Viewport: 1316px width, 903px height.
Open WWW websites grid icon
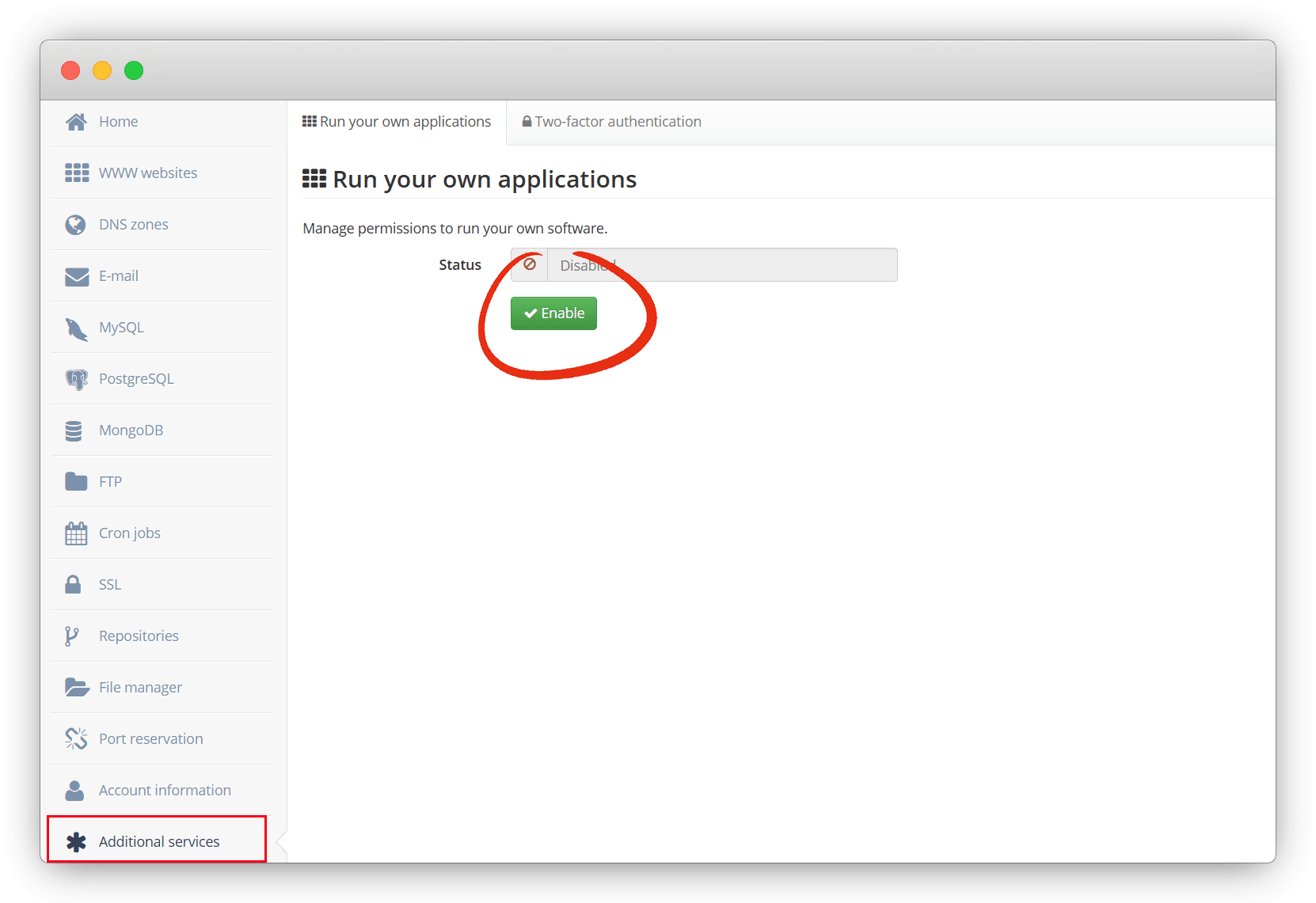(x=76, y=173)
